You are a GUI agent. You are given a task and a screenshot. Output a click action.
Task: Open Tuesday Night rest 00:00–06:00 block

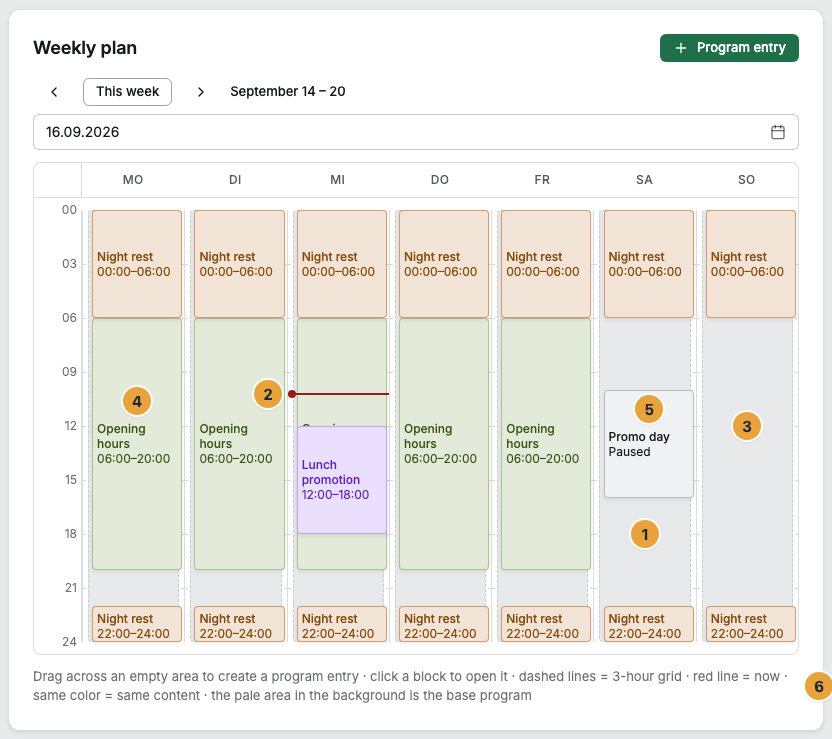(239, 264)
